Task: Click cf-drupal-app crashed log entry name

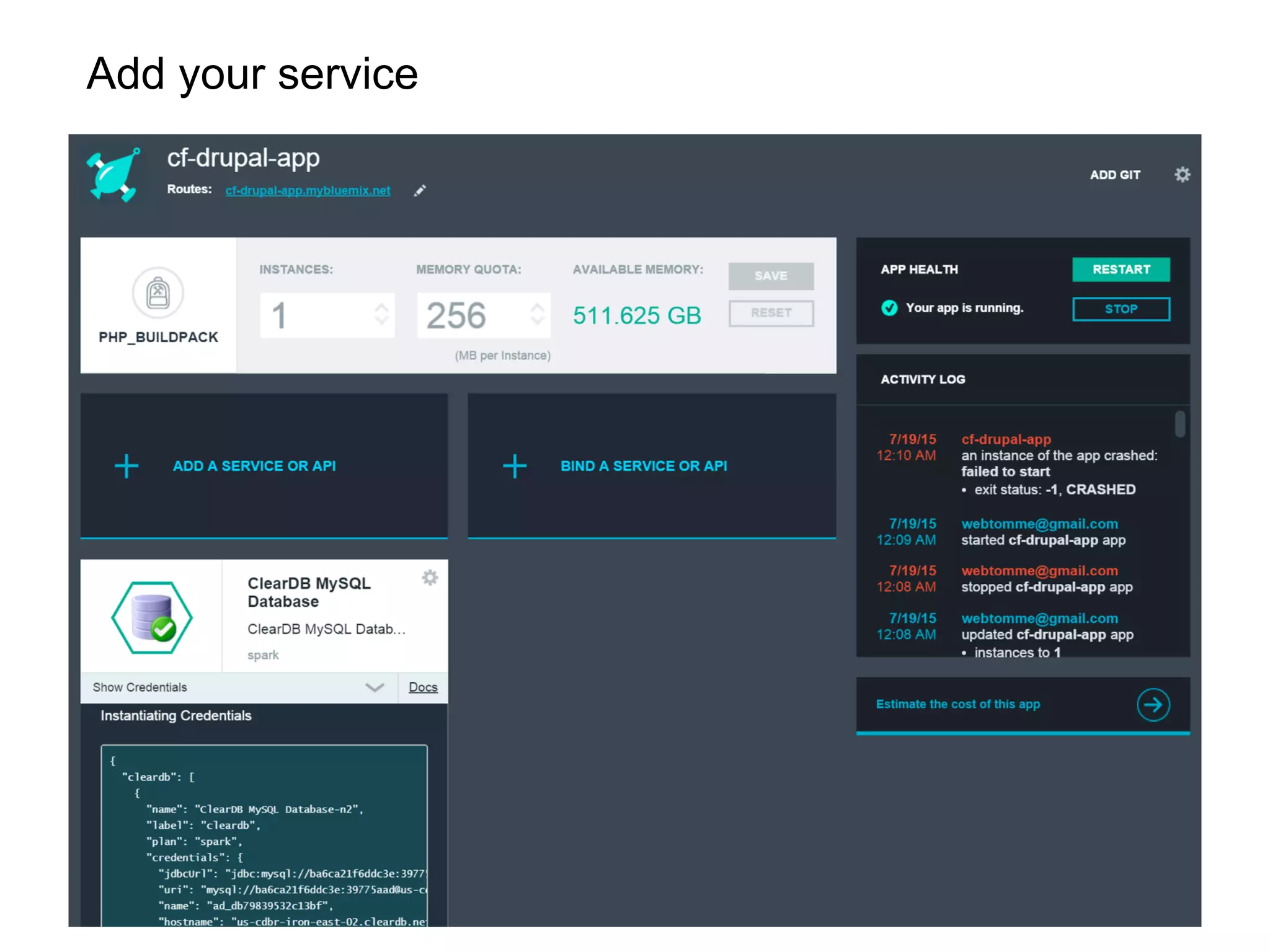Action: tap(1006, 439)
